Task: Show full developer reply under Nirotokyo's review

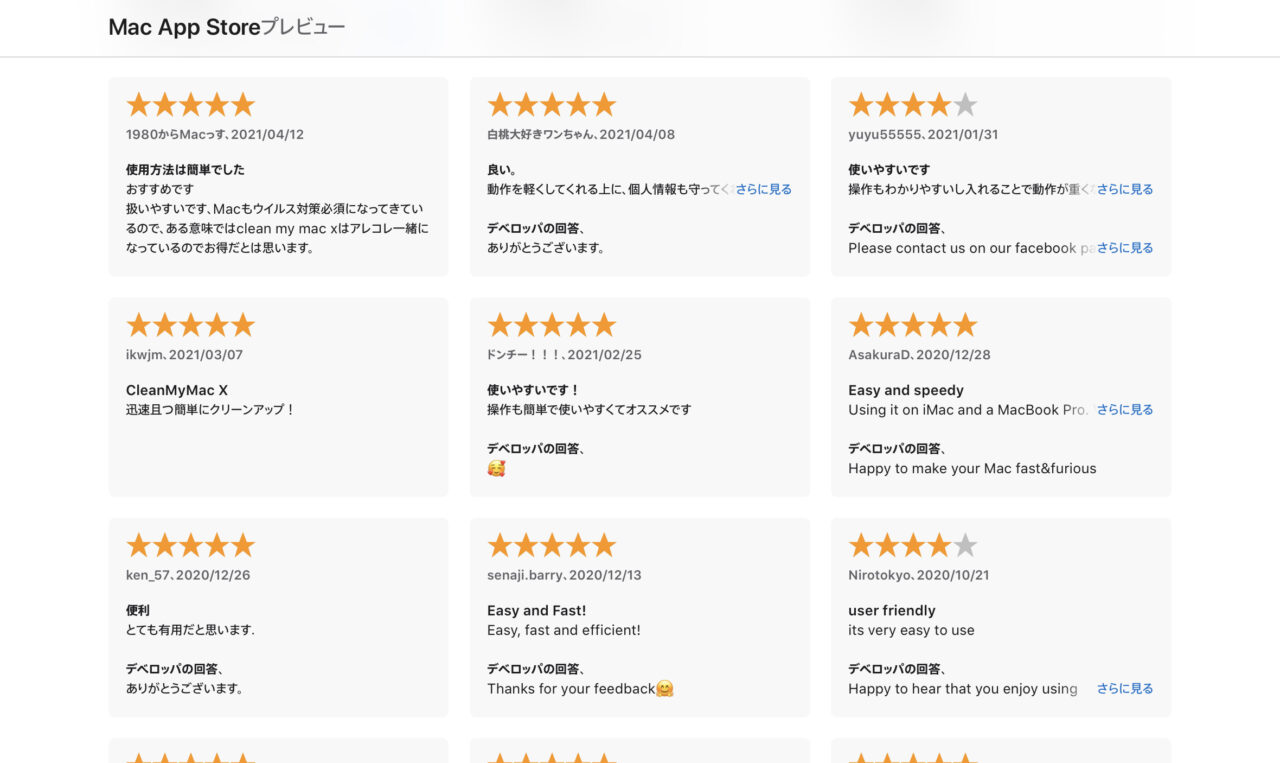Action: (x=1123, y=688)
